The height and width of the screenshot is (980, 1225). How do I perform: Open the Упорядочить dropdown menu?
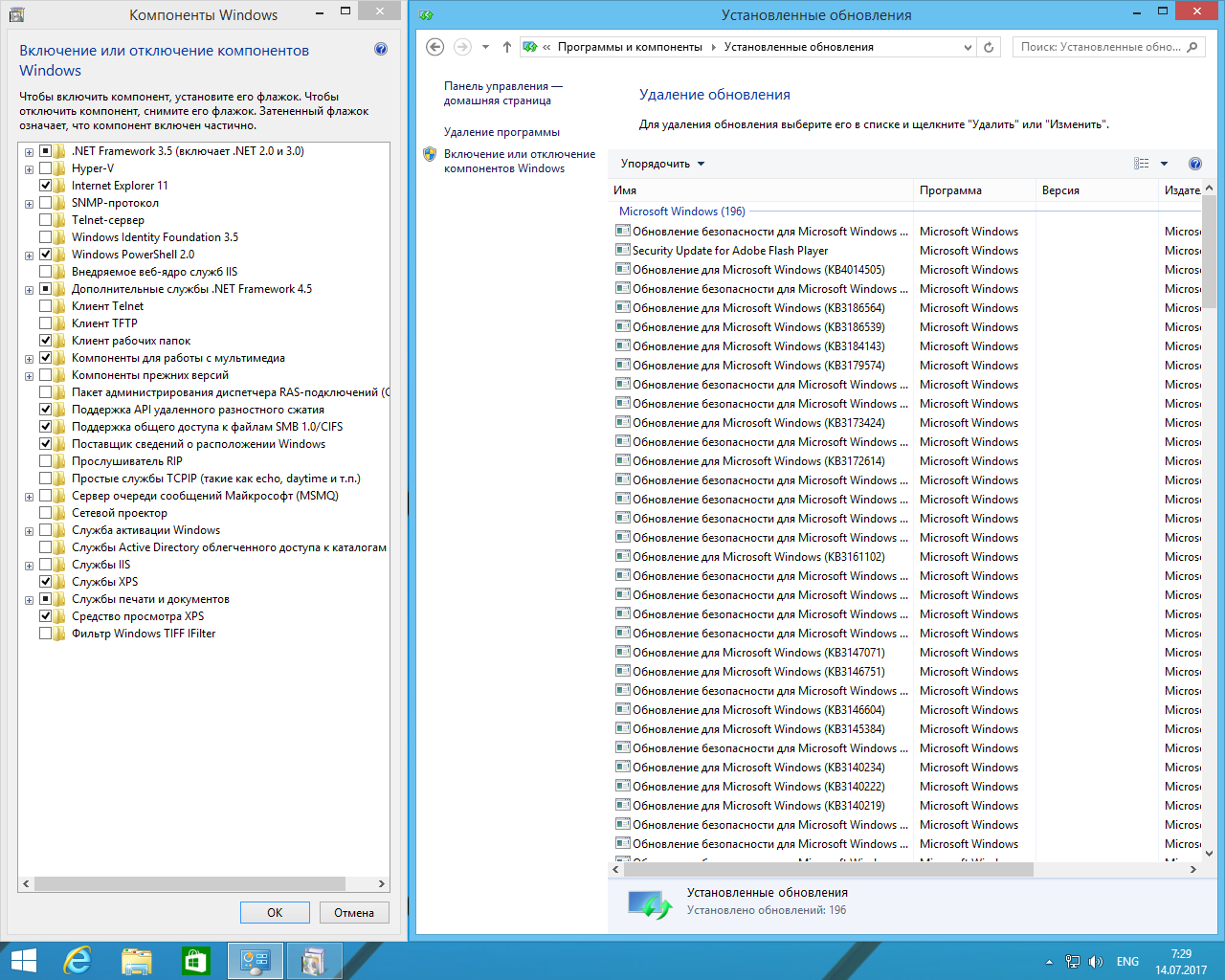[662, 164]
